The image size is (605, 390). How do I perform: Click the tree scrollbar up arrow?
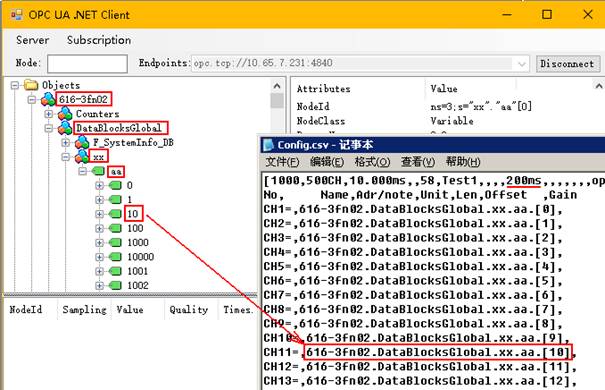click(x=277, y=86)
